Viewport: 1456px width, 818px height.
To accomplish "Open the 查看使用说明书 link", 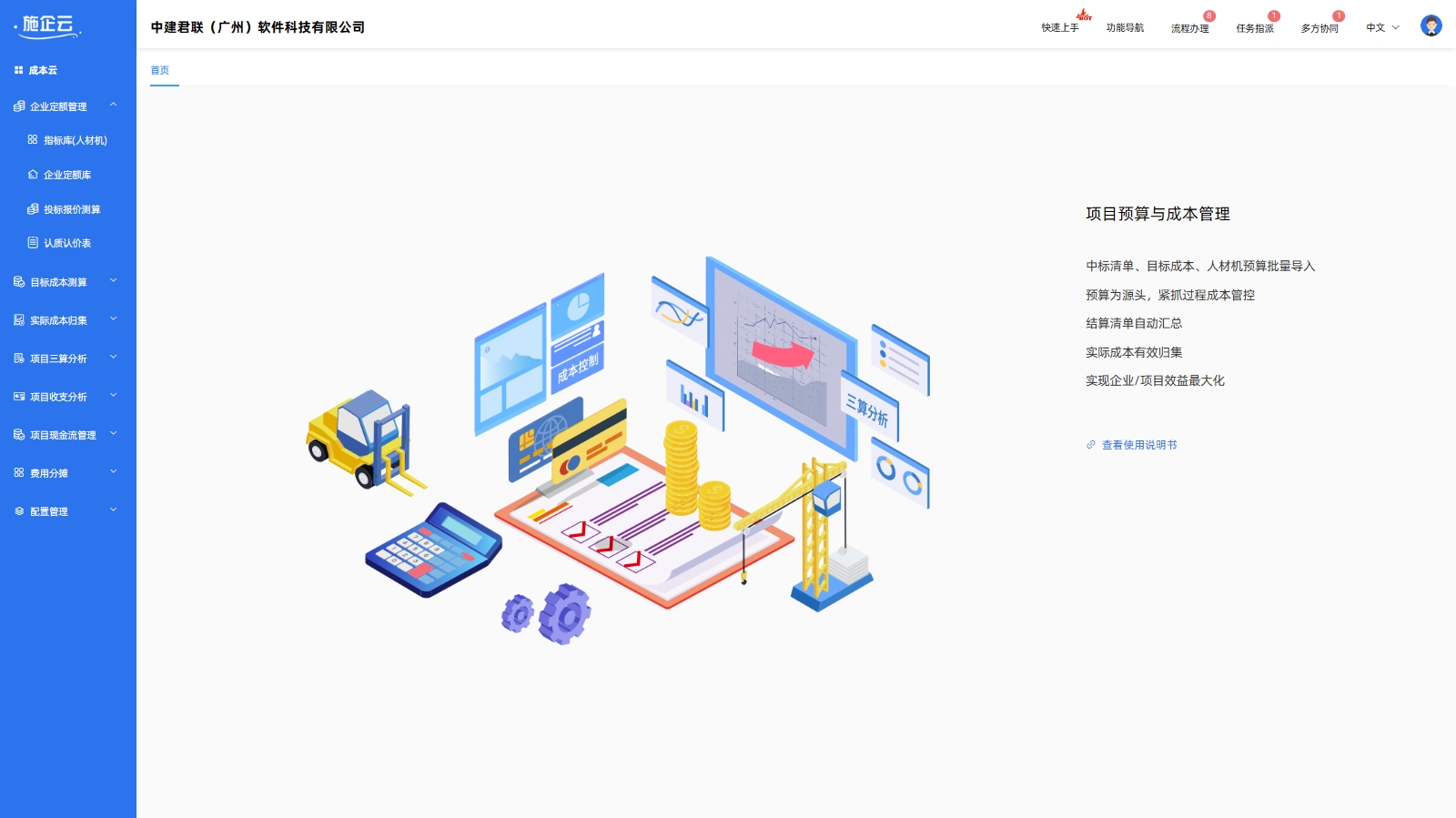I will tap(1139, 445).
